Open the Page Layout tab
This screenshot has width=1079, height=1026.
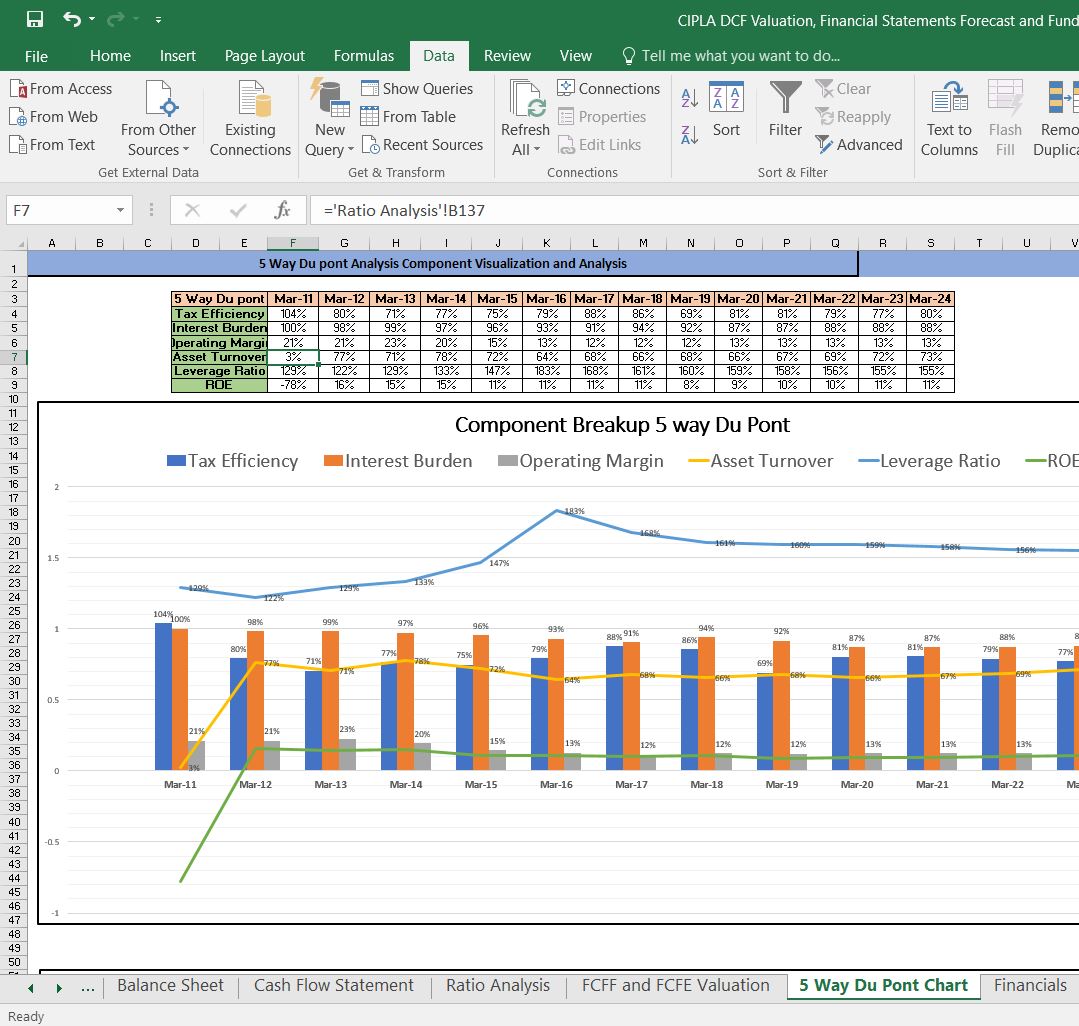coord(264,56)
